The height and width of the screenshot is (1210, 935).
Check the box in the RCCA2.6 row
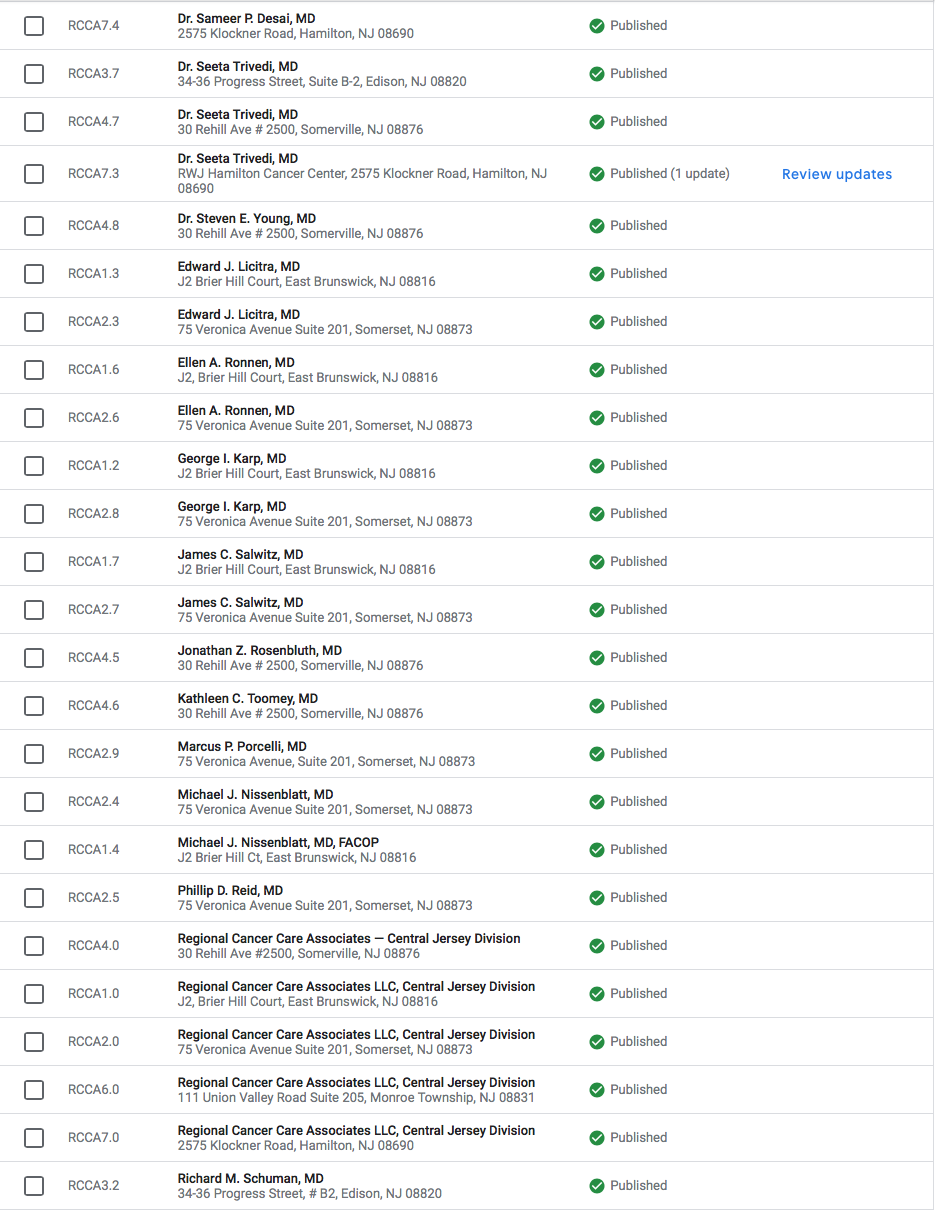(34, 418)
